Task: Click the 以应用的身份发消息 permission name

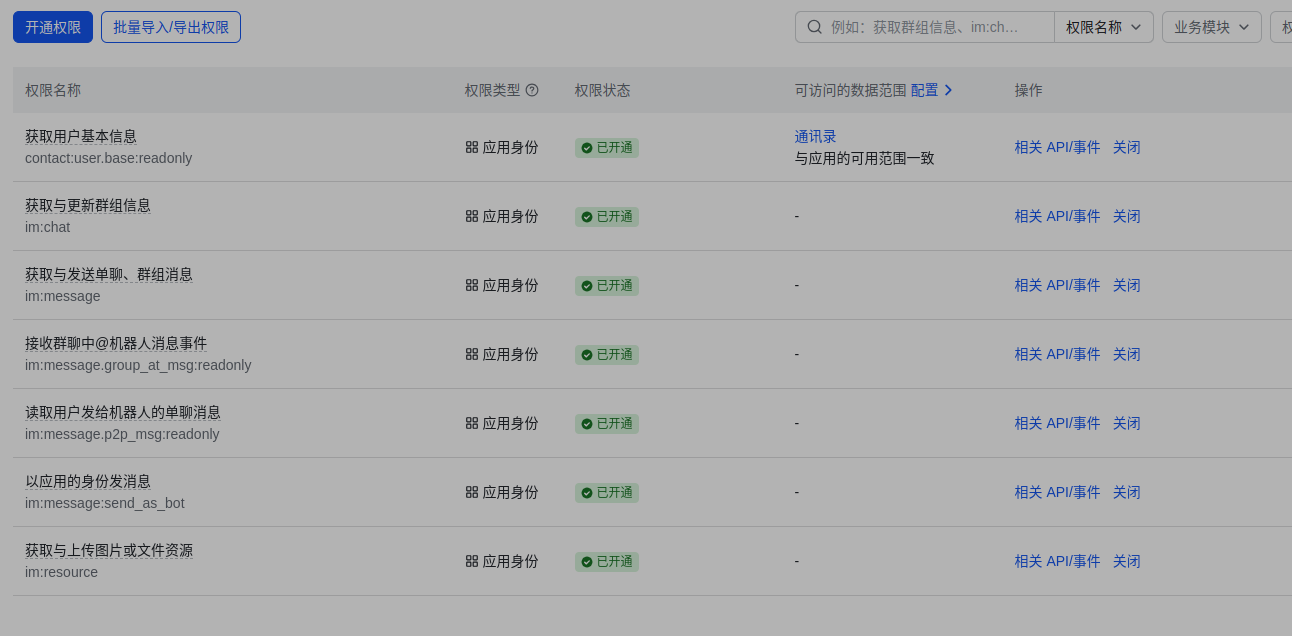Action: pos(88,481)
